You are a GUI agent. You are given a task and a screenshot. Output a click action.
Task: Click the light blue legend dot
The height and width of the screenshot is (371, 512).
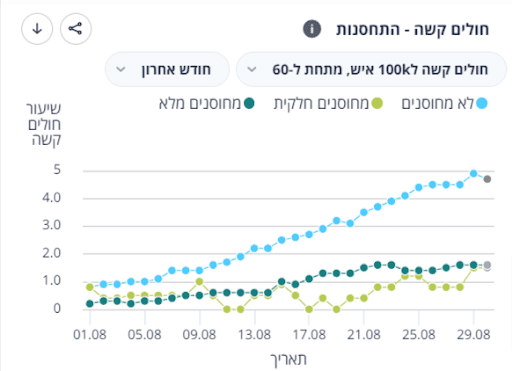click(482, 104)
